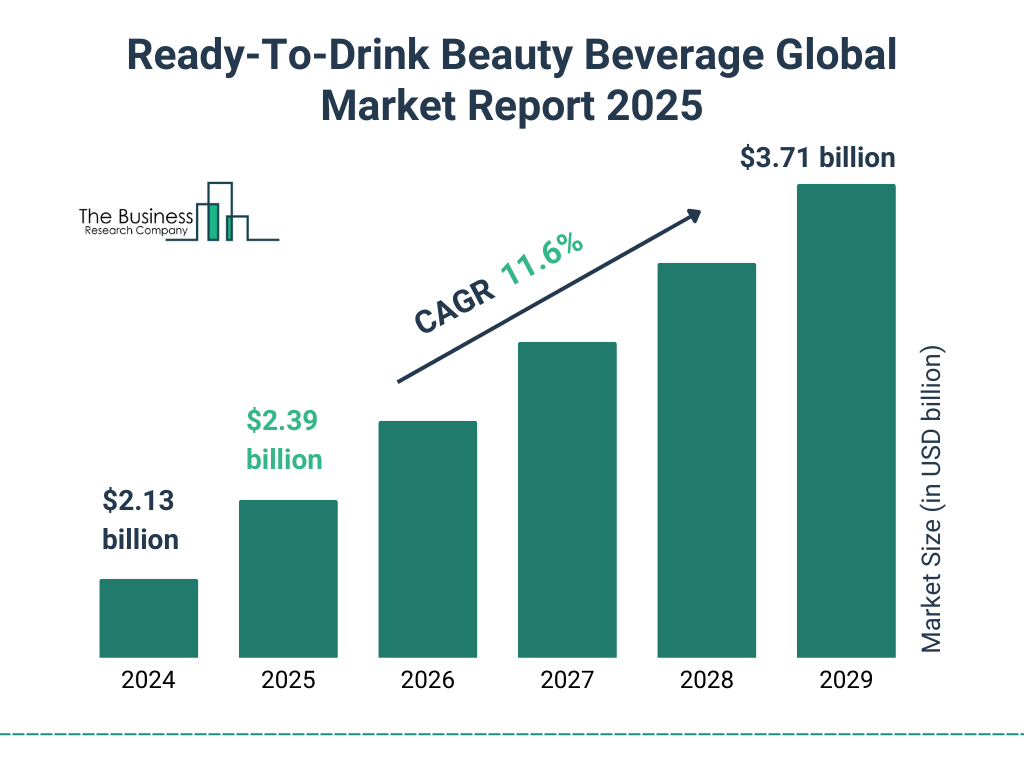The image size is (1024, 768).
Task: Click the $2.13 billion value label
Action: (x=140, y=520)
